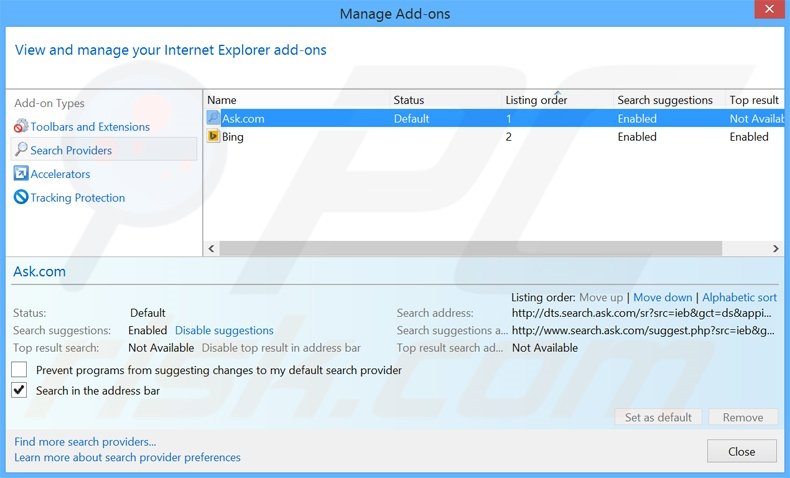Screen dimensions: 790x478
Task: Open Find more search providers link
Action: [x=85, y=442]
